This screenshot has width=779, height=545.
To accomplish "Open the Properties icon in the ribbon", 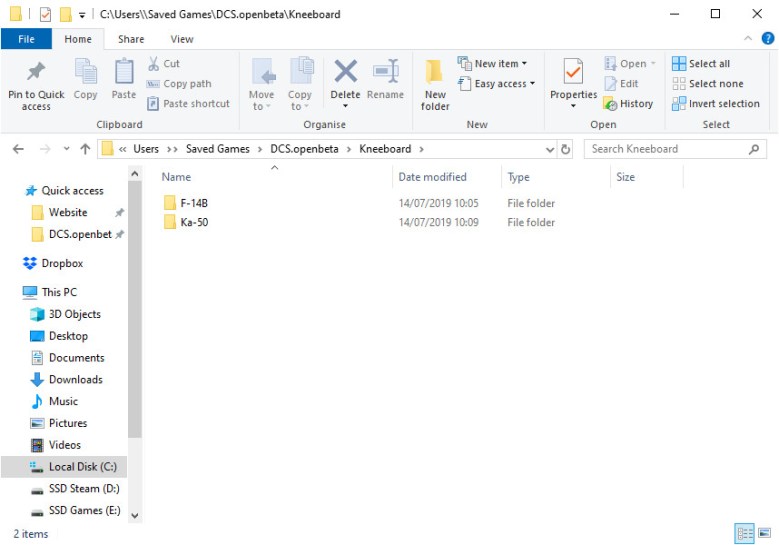I will click(573, 74).
